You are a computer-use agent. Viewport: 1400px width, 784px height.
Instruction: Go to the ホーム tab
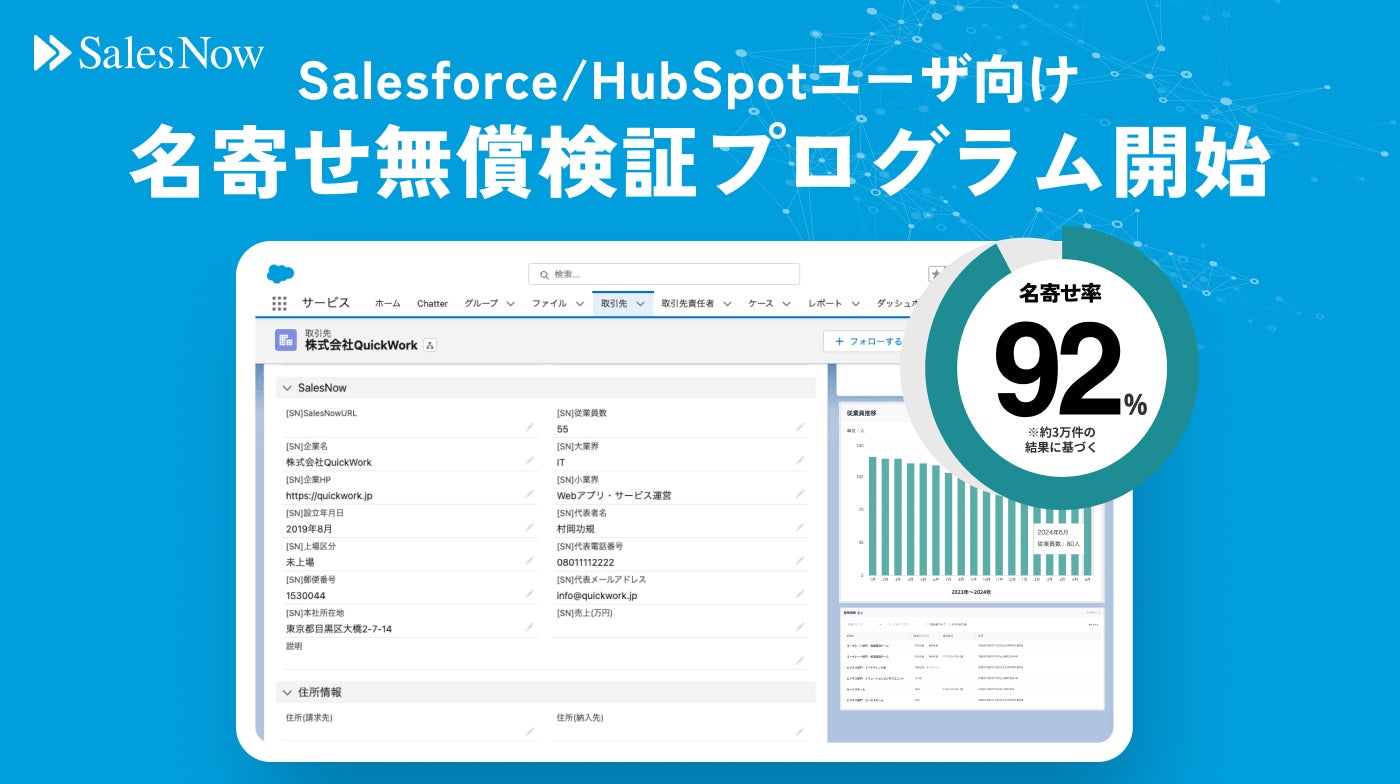point(388,304)
